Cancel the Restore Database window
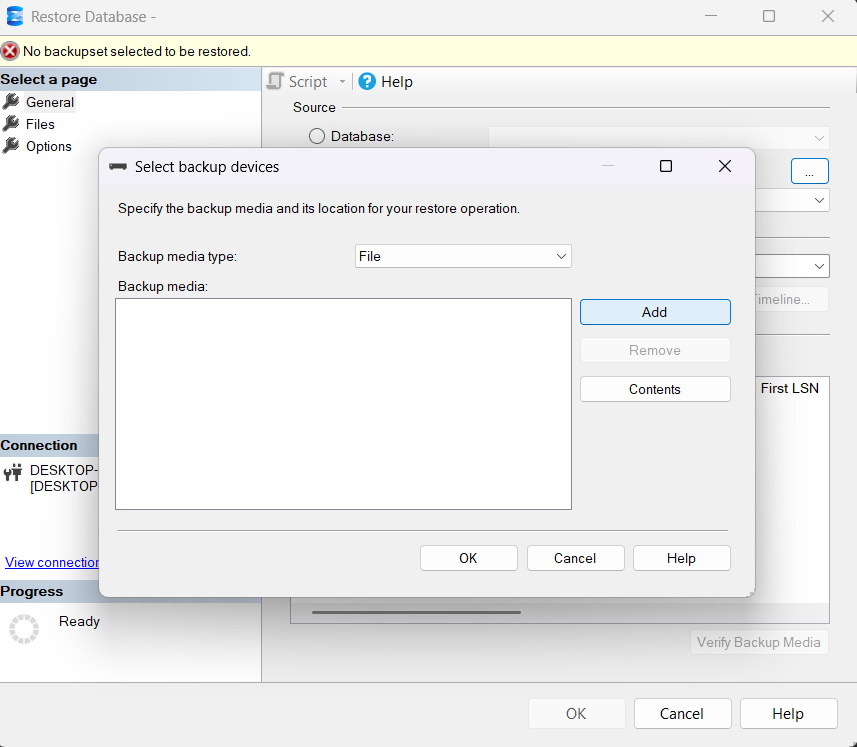The width and height of the screenshot is (857, 747). (x=681, y=713)
